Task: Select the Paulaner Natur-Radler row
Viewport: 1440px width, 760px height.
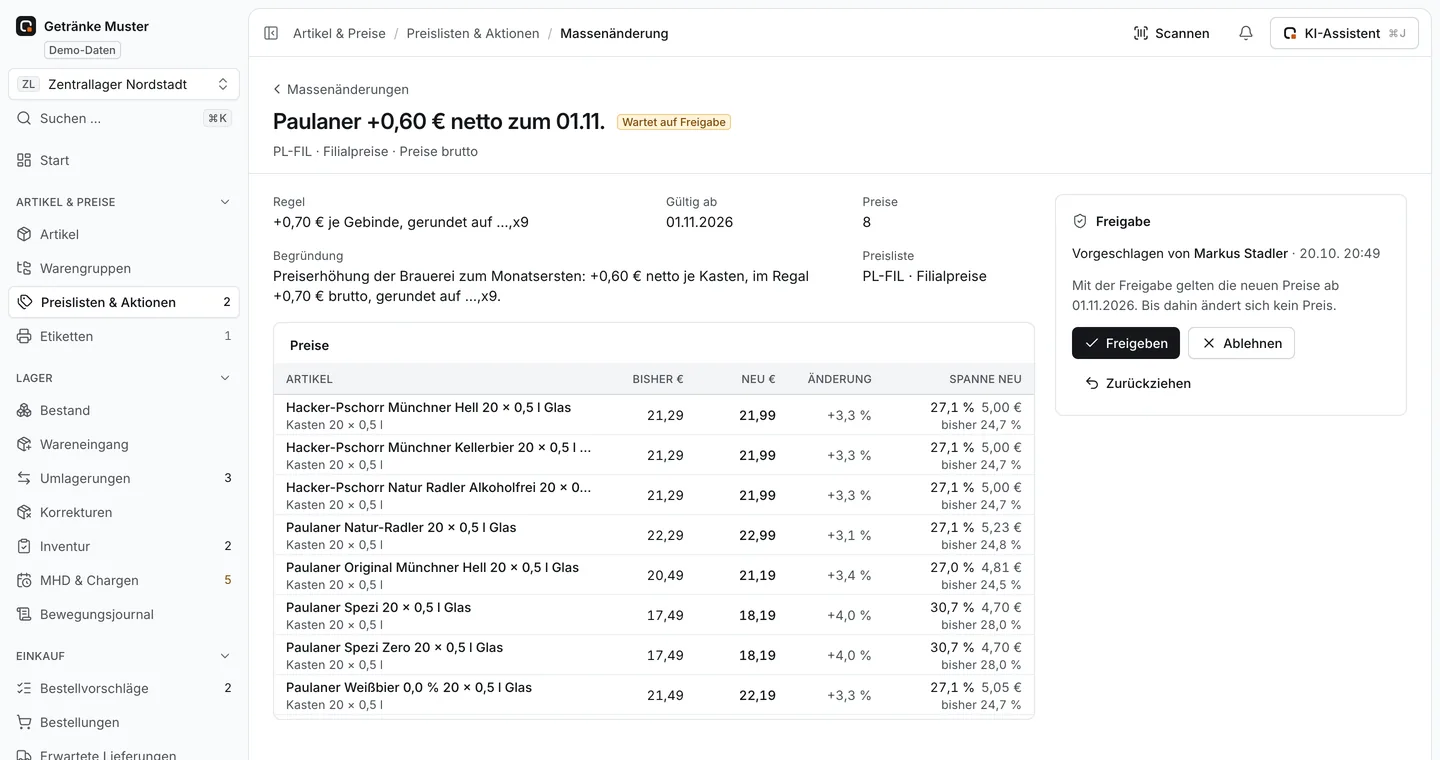Action: point(654,535)
